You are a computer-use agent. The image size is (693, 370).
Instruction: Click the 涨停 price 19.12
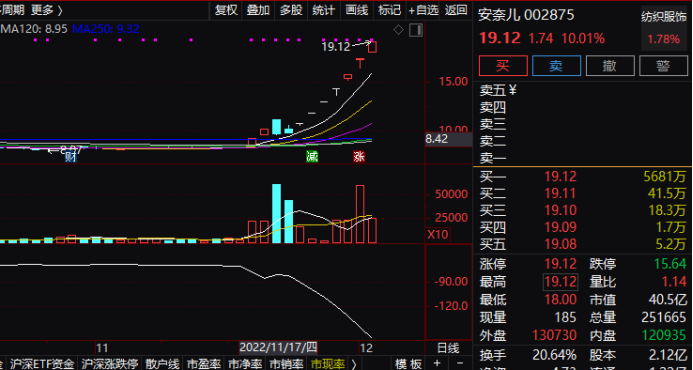[x=560, y=264]
